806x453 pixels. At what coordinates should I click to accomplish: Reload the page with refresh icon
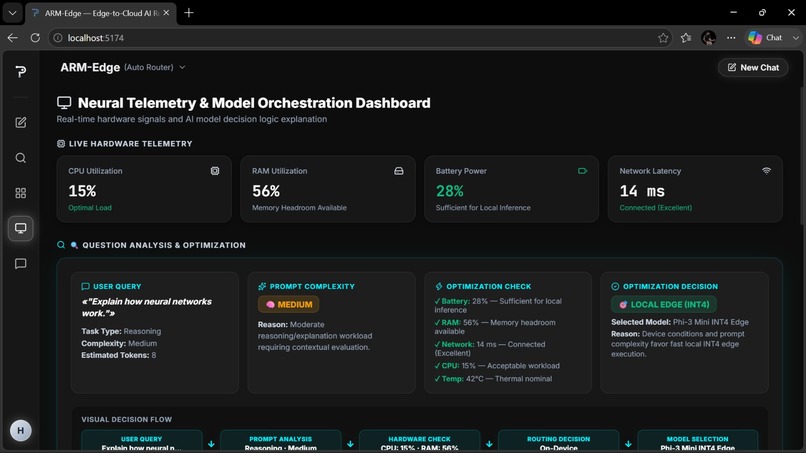pos(35,38)
